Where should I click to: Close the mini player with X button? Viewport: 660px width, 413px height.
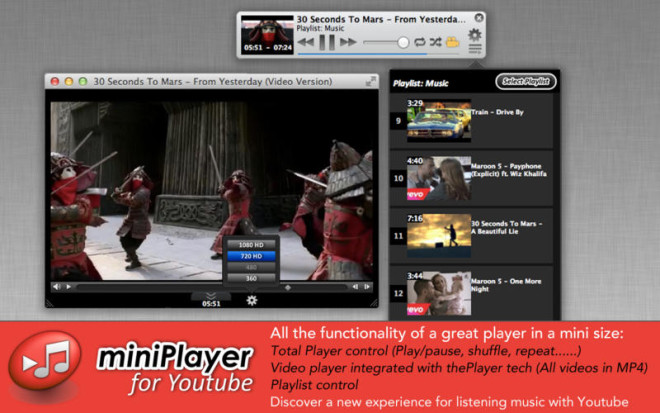point(479,18)
